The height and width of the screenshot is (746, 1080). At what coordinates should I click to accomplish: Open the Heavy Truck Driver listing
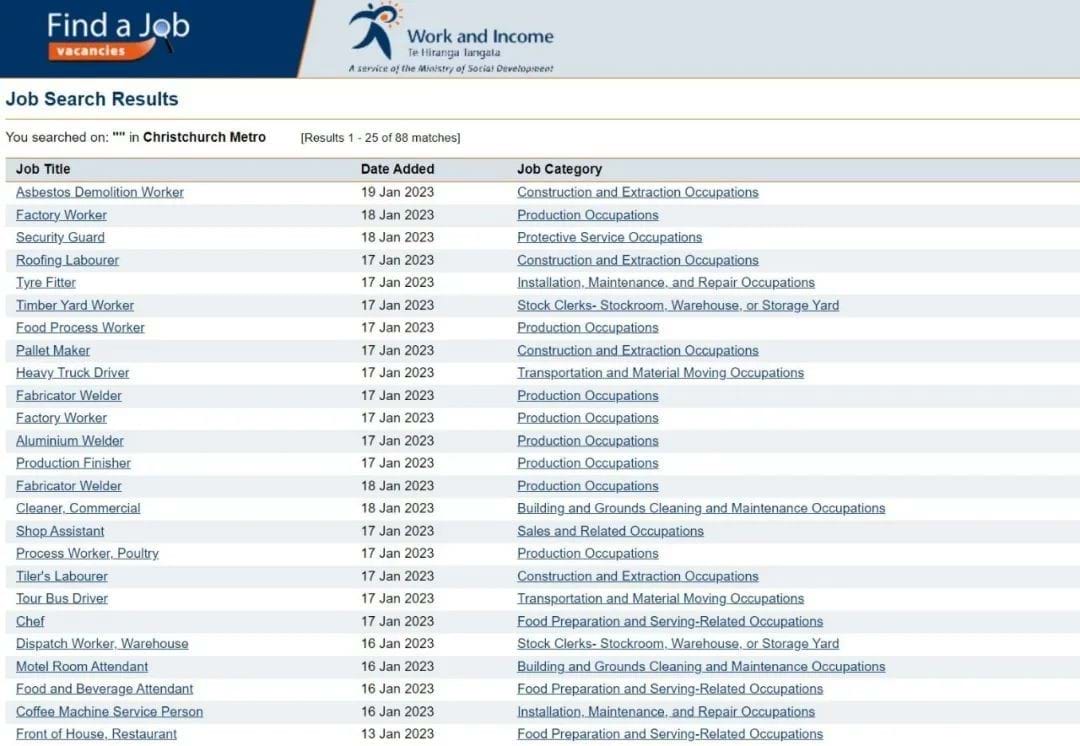(72, 373)
